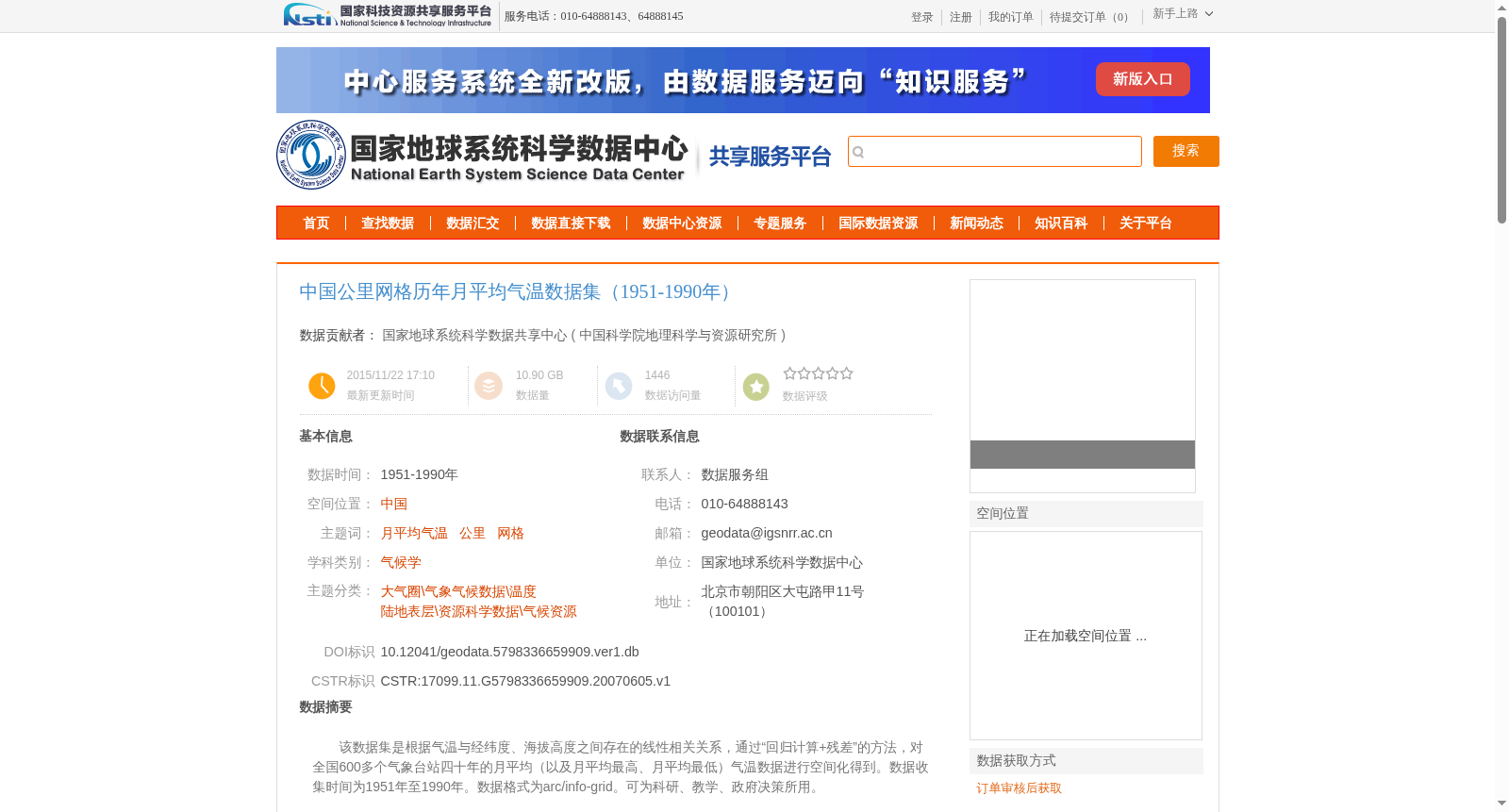Click the magnifier icon in search box
Viewport: 1509px width, 812px height.
858,152
